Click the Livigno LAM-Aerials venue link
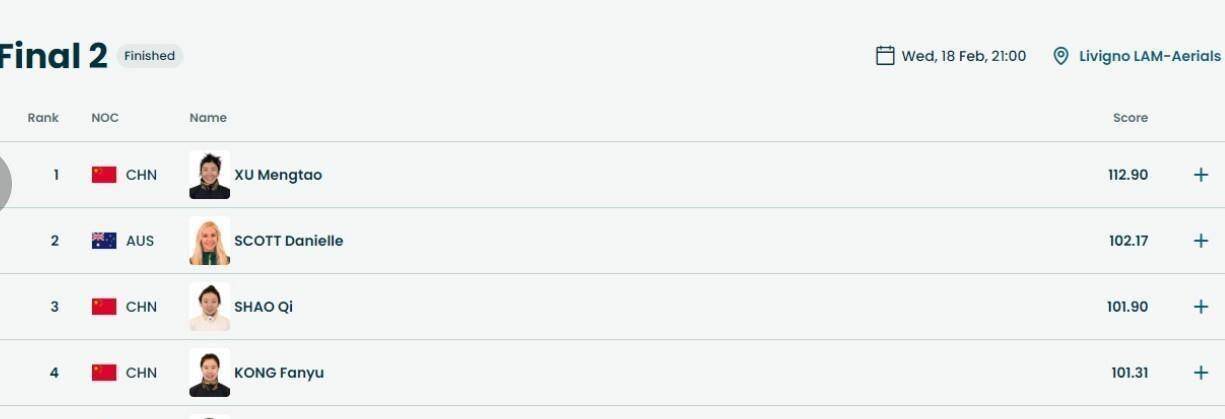The image size is (1225, 419). click(x=1149, y=56)
